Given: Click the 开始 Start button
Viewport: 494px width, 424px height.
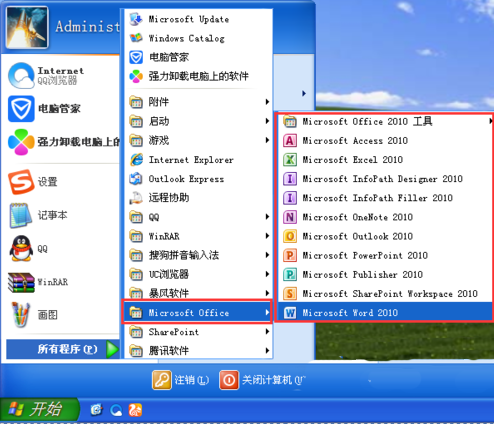Looking at the screenshot, I should (x=39, y=409).
